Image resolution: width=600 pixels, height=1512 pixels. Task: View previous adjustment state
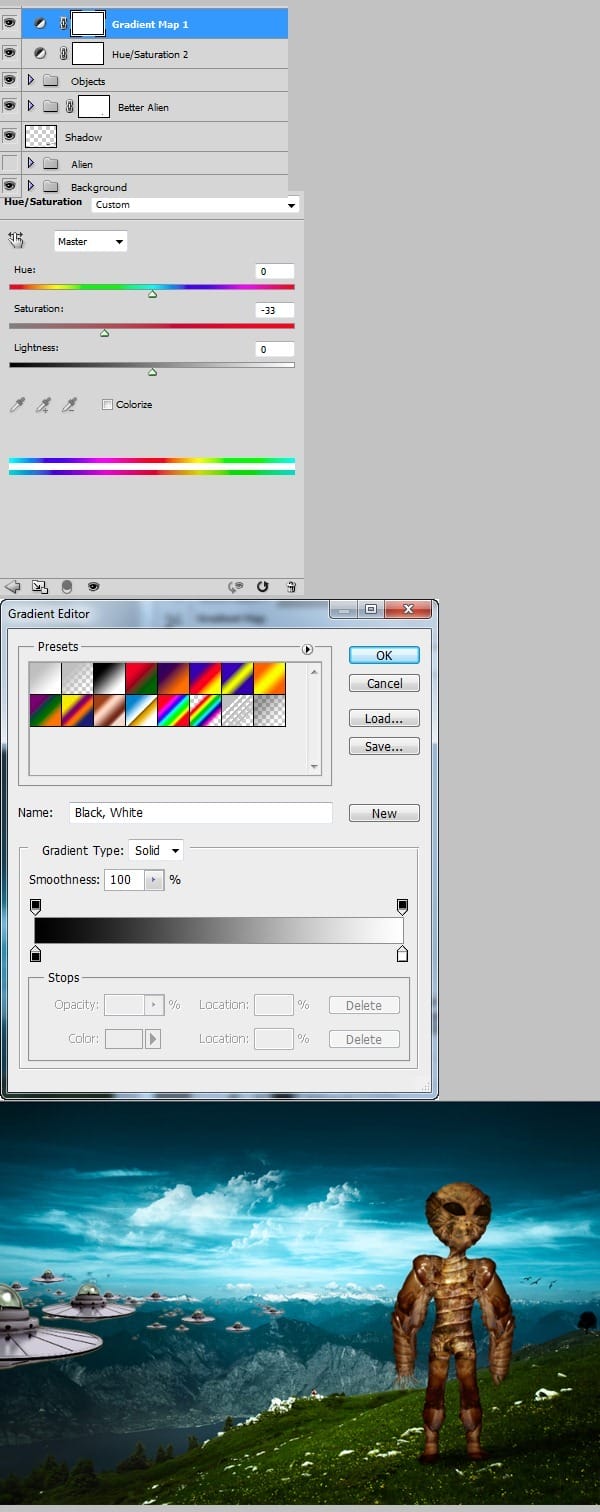click(237, 587)
